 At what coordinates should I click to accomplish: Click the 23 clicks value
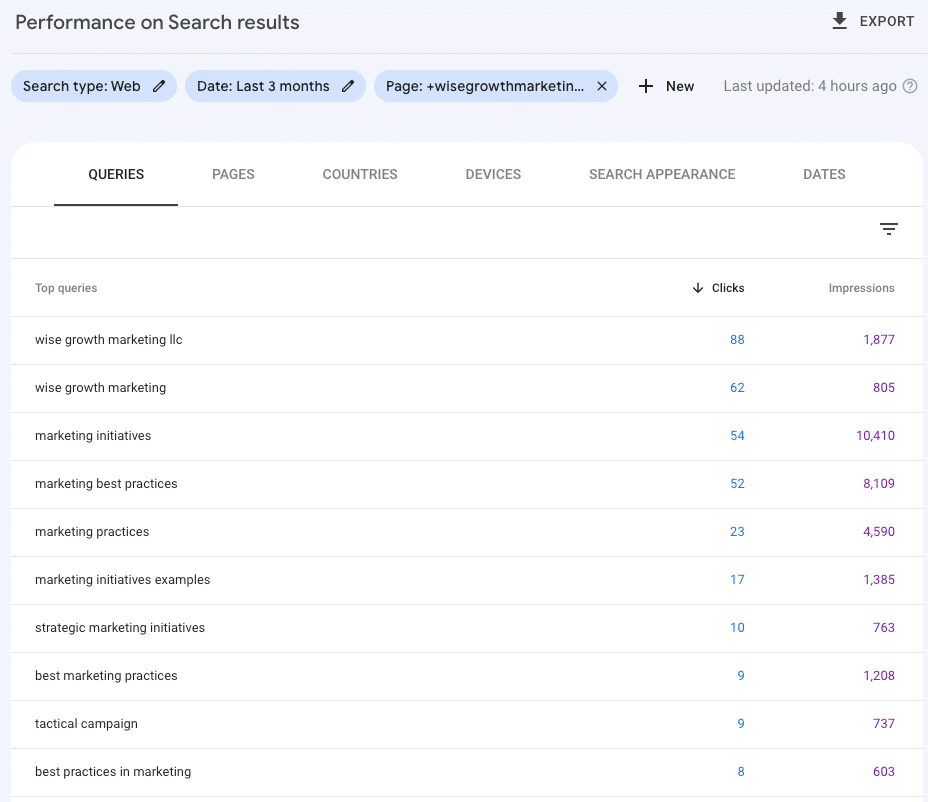pyautogui.click(x=737, y=532)
